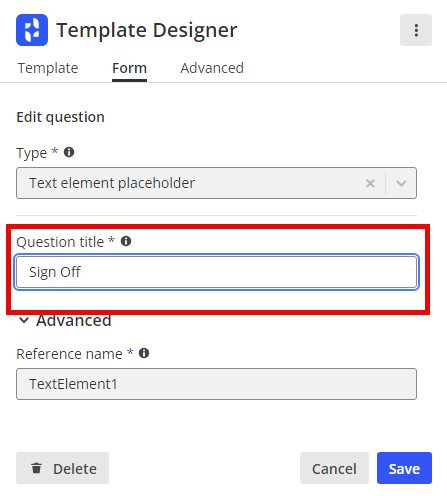
Task: Switch to the Template tab
Action: point(48,68)
